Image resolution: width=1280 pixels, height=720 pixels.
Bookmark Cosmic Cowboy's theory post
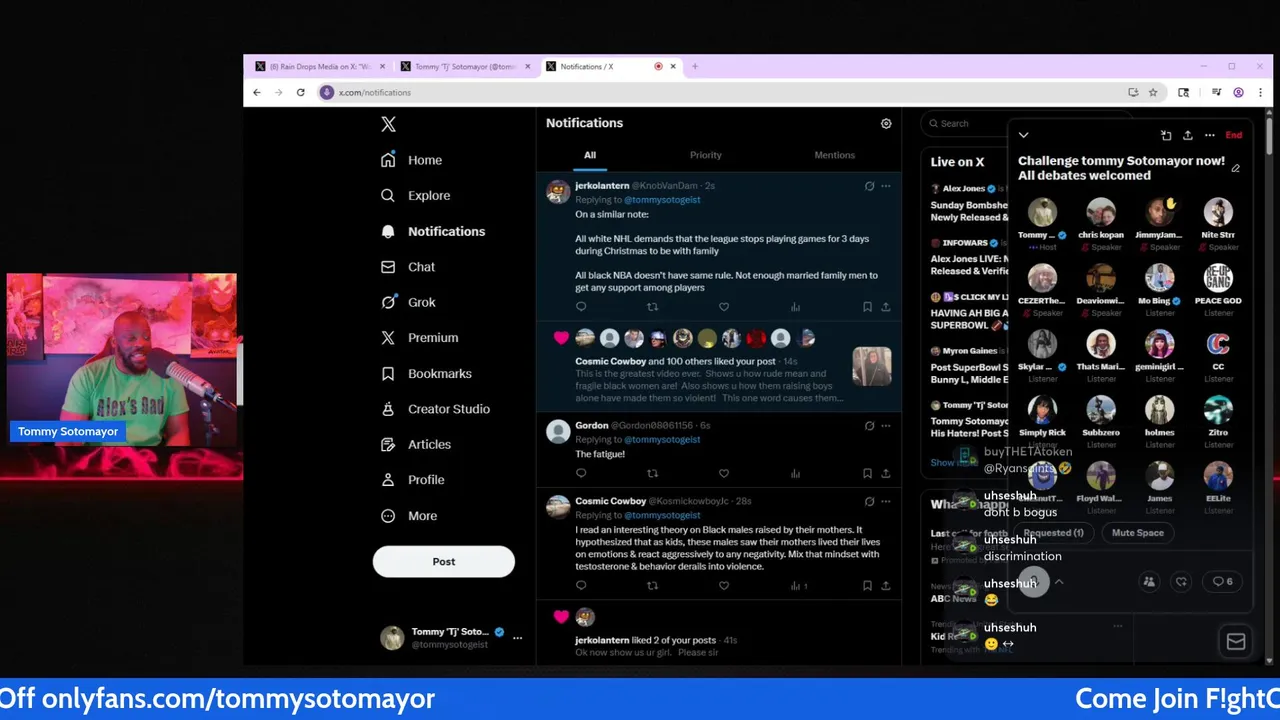(867, 586)
